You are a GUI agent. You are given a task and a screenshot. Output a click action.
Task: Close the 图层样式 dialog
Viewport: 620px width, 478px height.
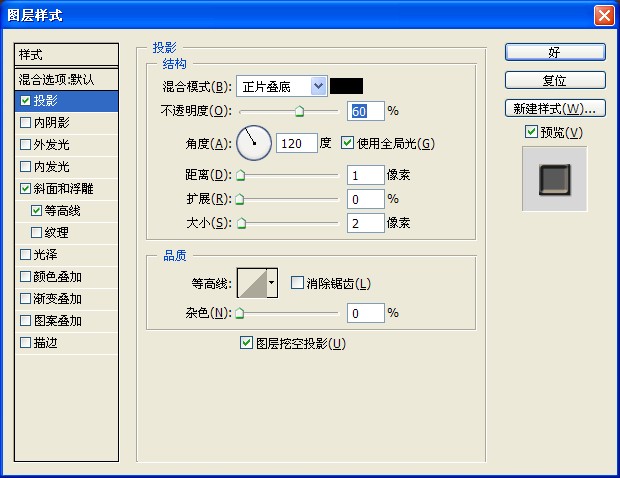click(x=603, y=15)
